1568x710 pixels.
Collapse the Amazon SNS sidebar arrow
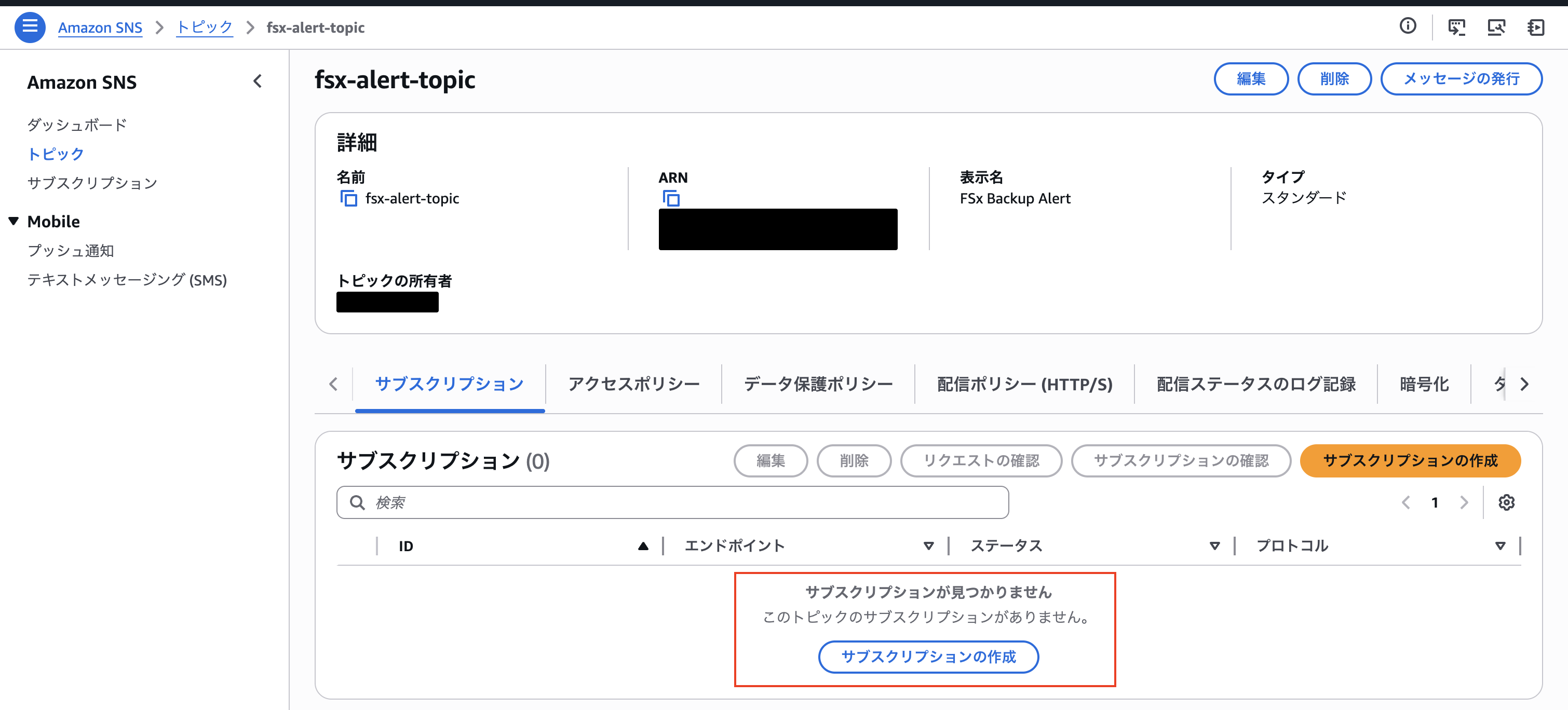click(x=258, y=81)
